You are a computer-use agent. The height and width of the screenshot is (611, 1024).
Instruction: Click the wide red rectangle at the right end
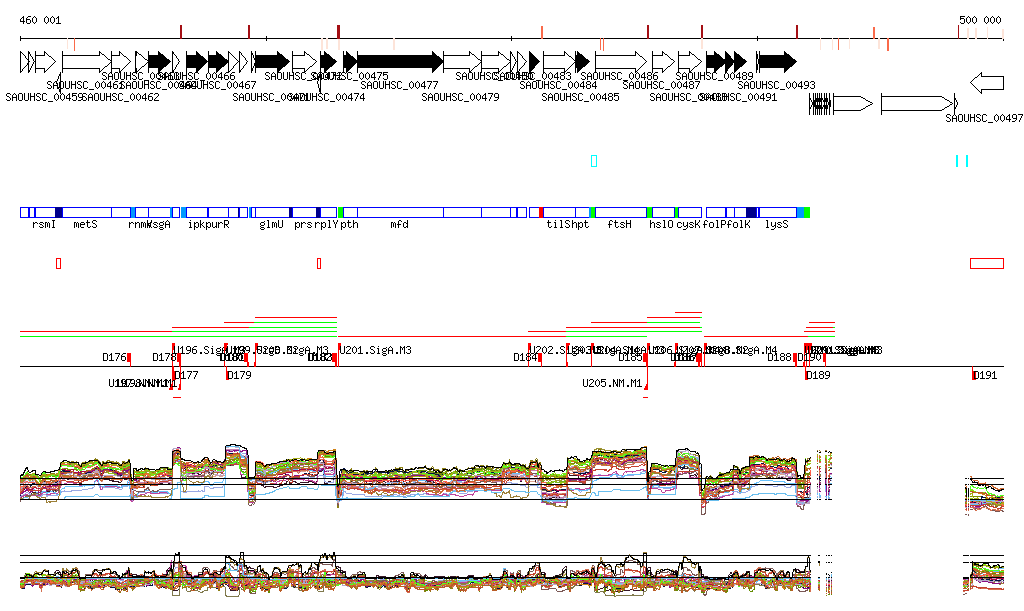(x=987, y=263)
